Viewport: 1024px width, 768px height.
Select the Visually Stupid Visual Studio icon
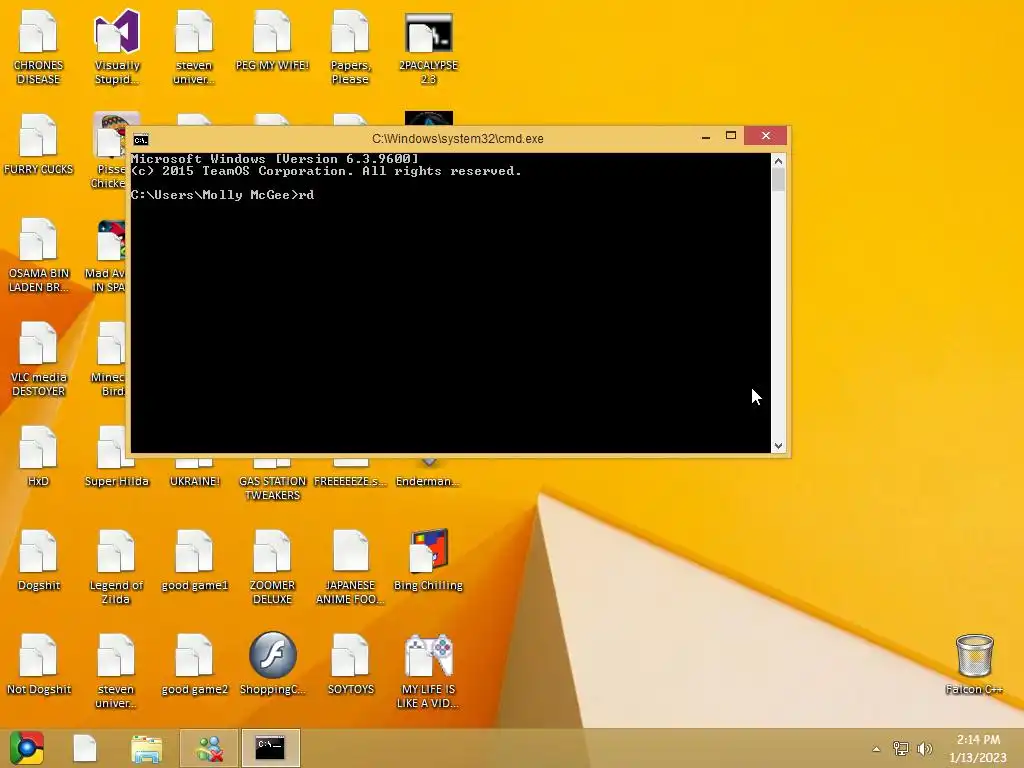(x=116, y=48)
